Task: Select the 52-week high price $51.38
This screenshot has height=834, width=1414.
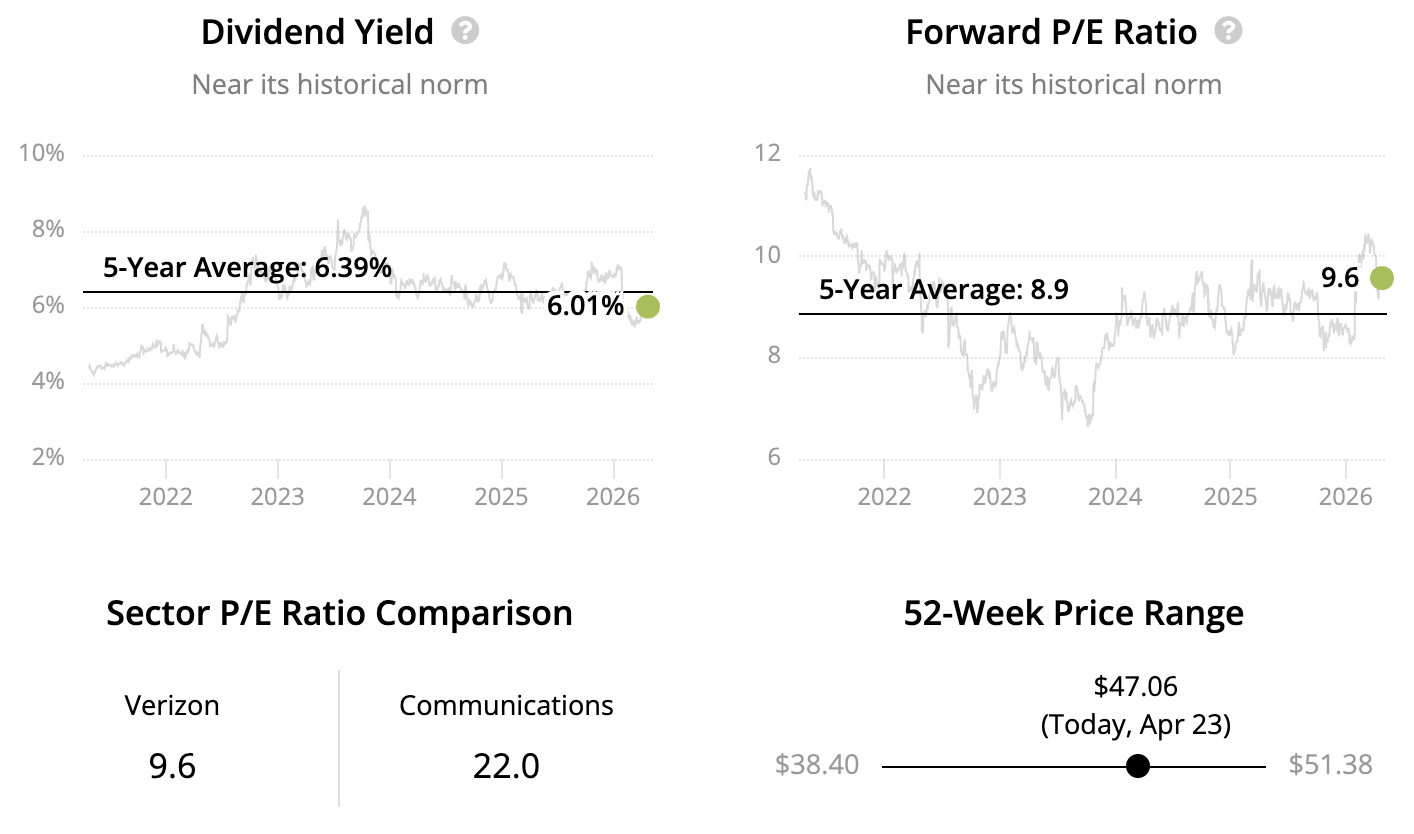Action: pyautogui.click(x=1330, y=766)
